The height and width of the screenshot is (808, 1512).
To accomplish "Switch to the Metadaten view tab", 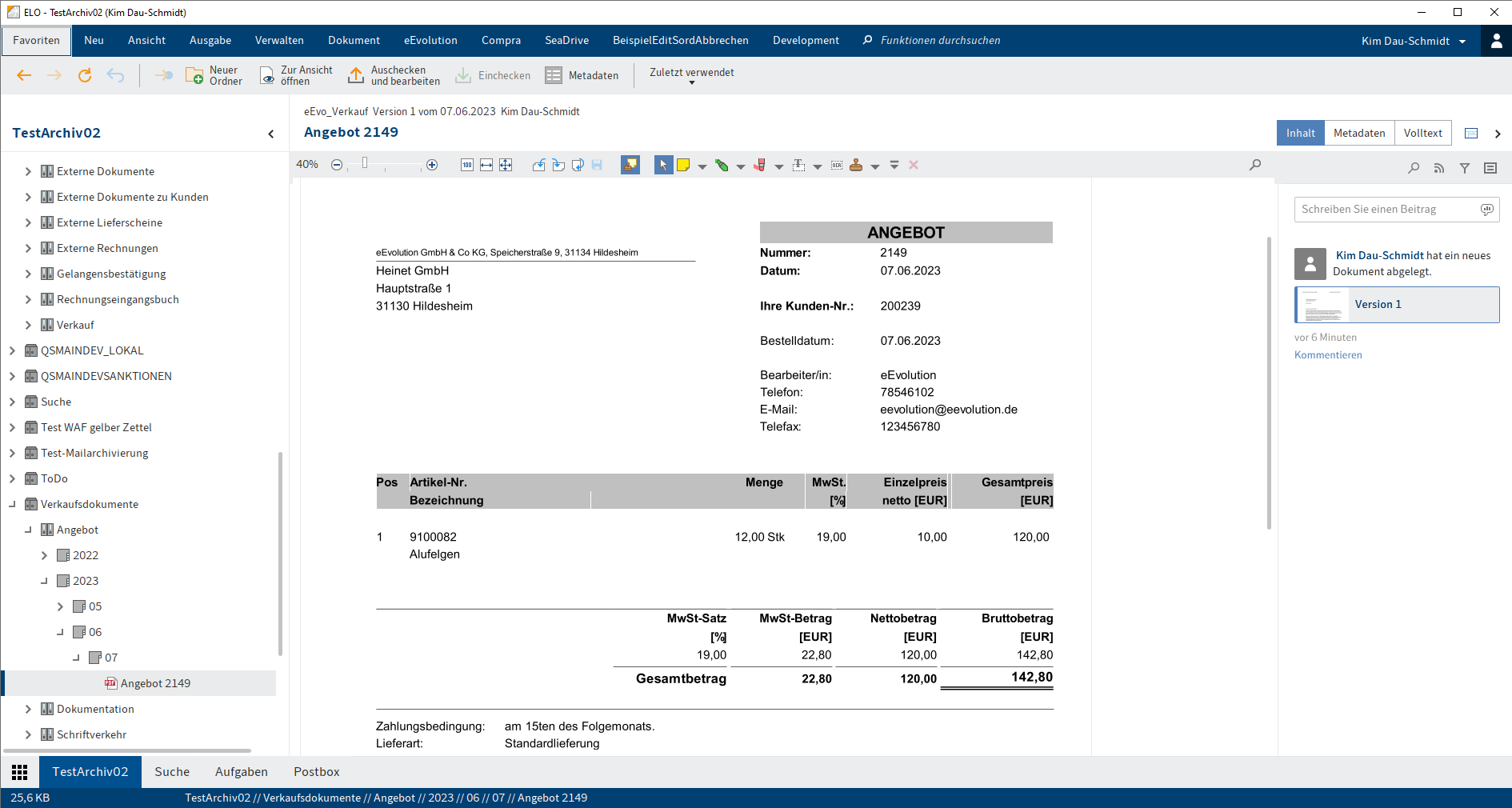I will [1359, 133].
